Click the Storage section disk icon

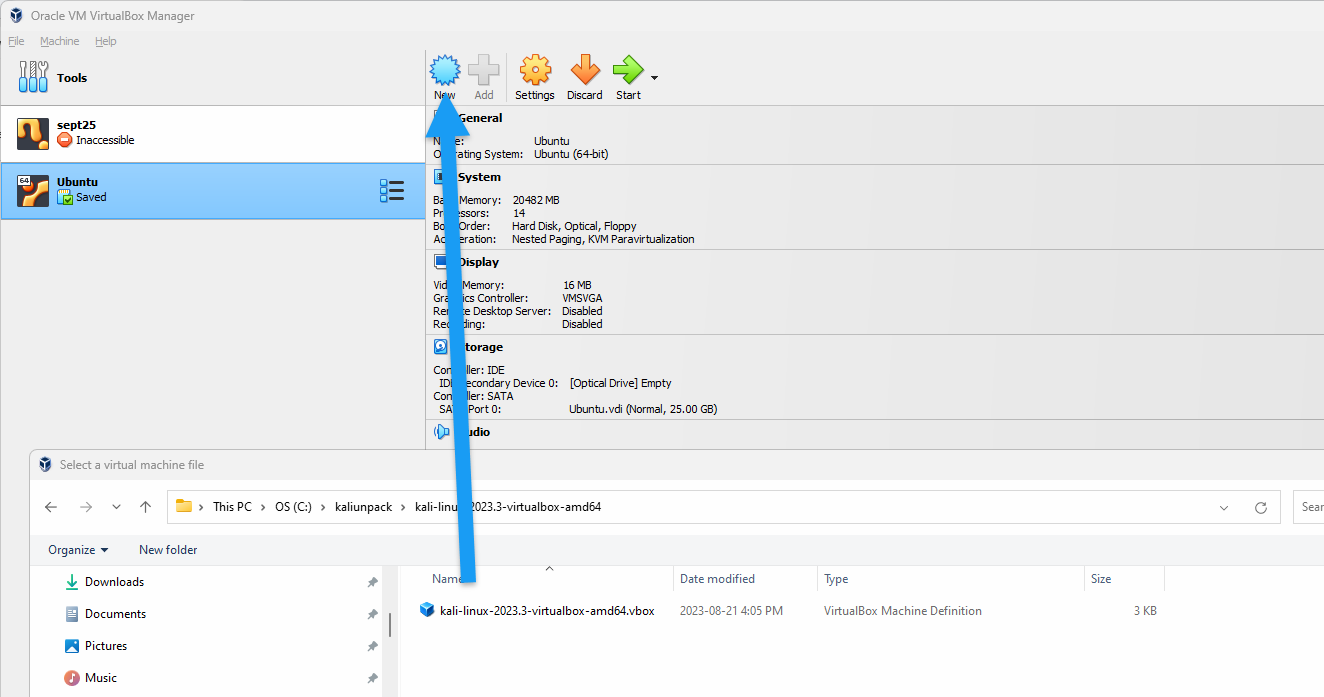coord(441,347)
